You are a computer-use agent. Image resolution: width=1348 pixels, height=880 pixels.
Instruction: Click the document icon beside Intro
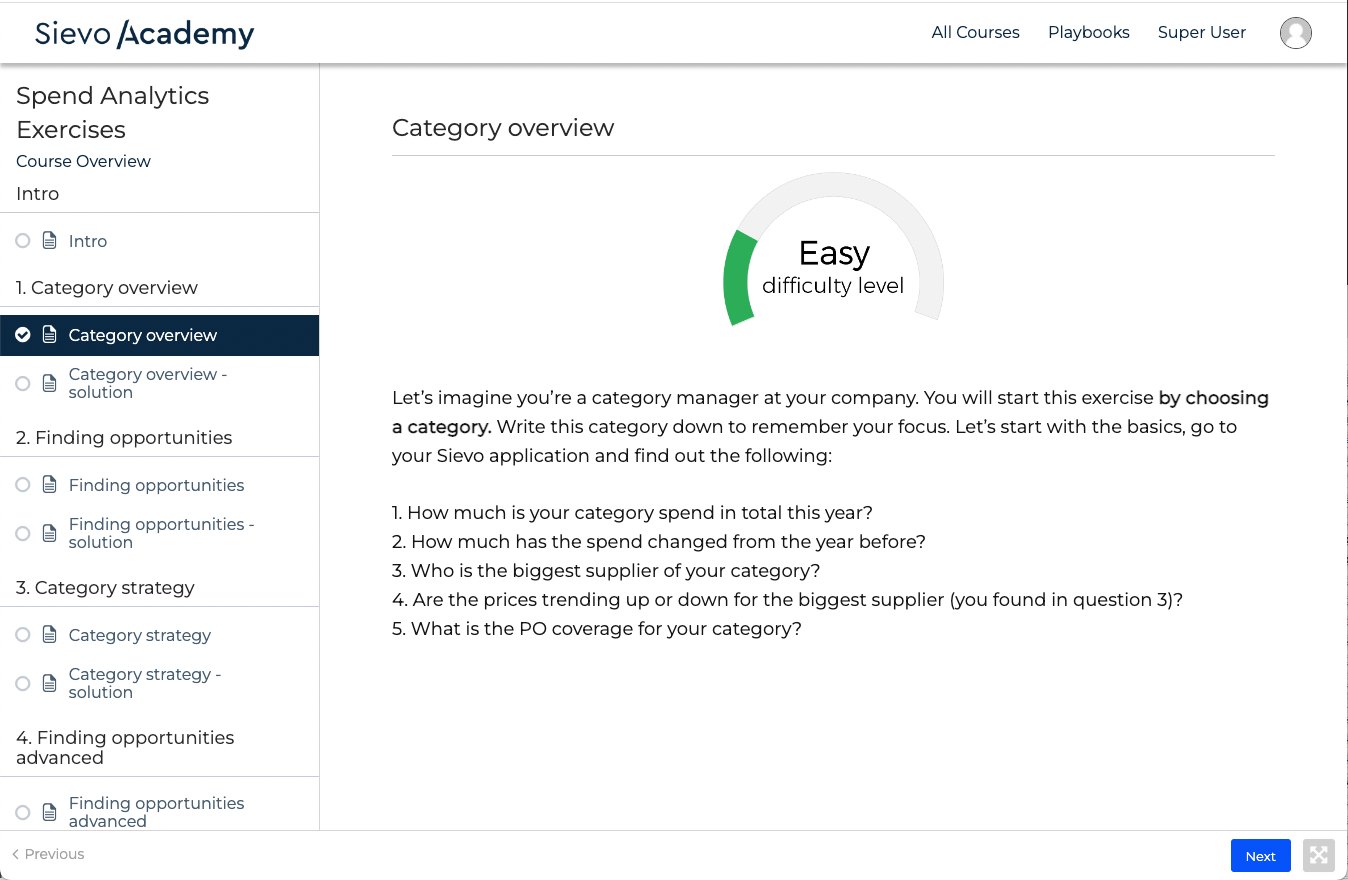click(50, 241)
